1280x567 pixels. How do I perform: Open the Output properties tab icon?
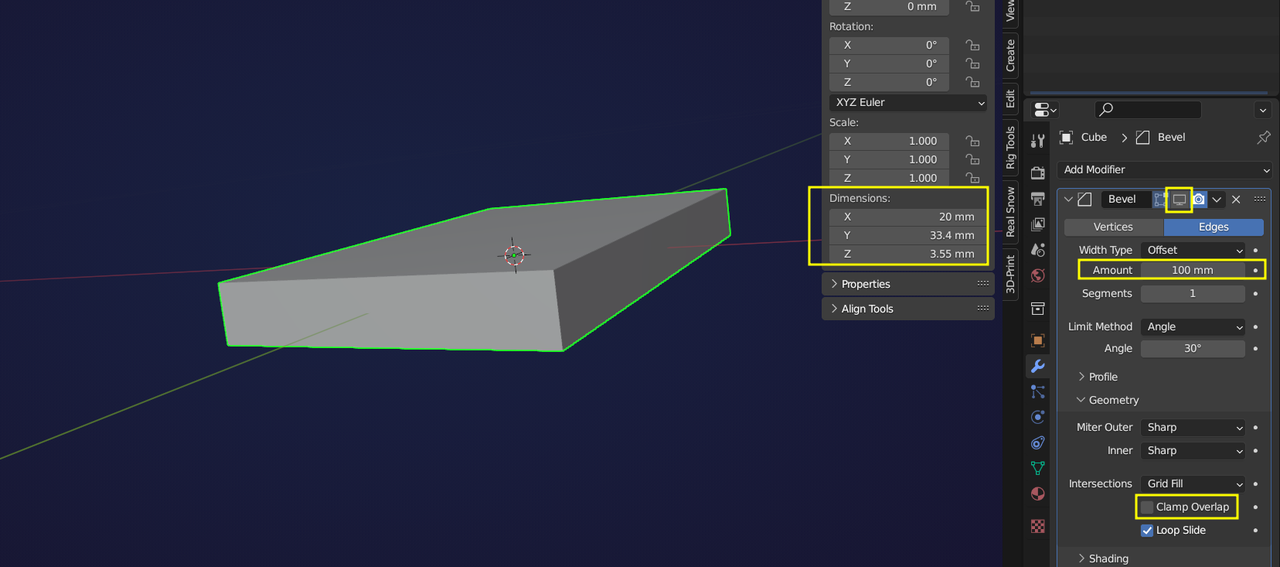[1038, 198]
